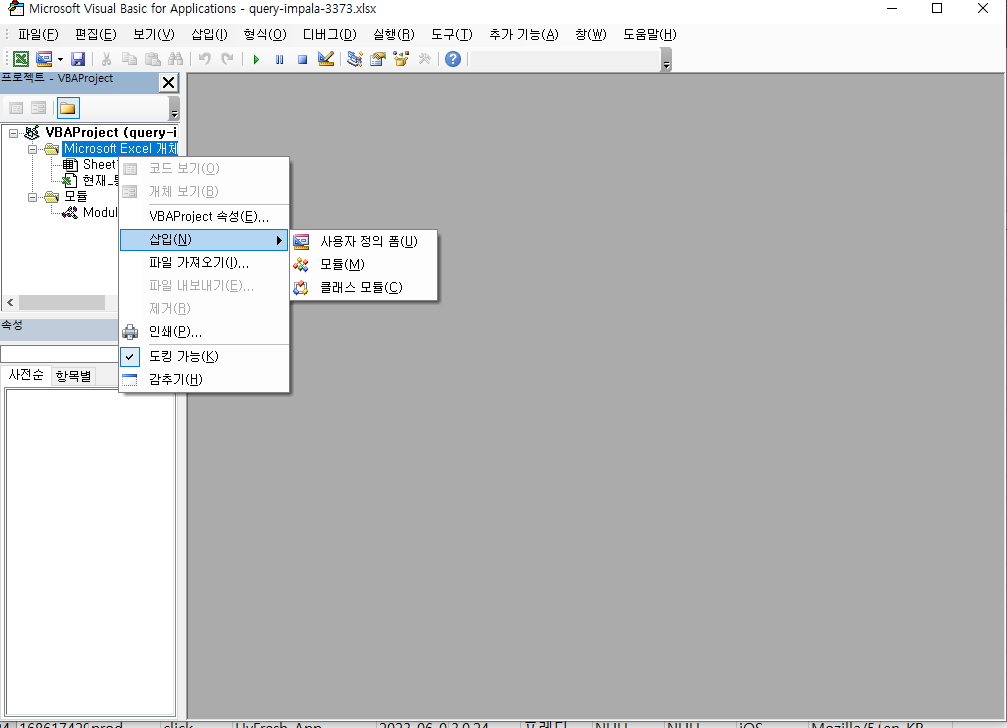Viewport: 1007px width, 728px height.
Task: Open the 보기(V) menu
Action: tap(153, 34)
